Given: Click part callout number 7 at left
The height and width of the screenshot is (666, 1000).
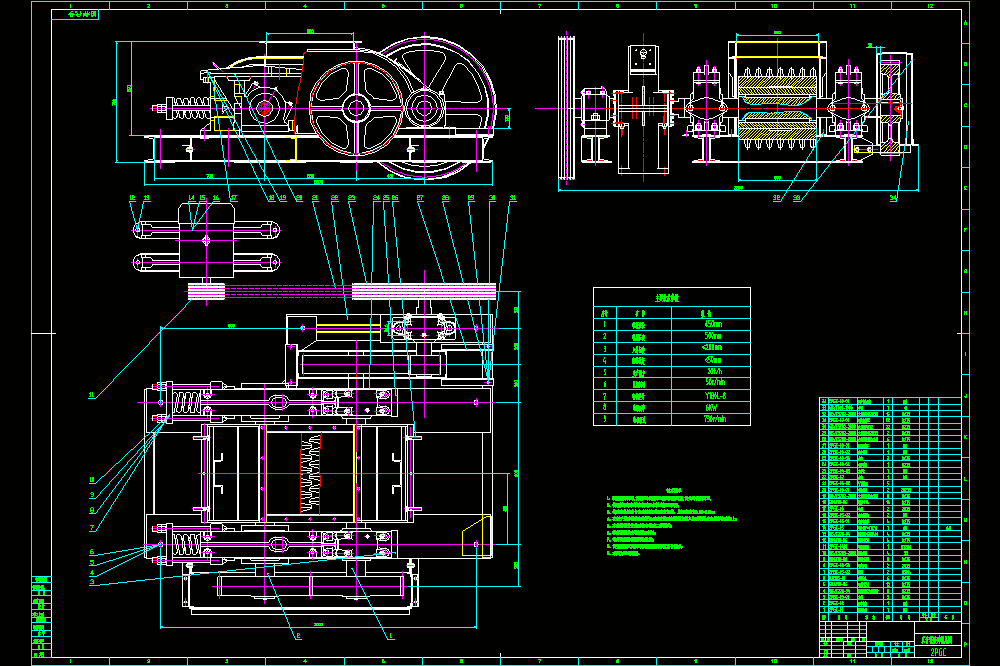Looking at the screenshot, I should 92,528.
